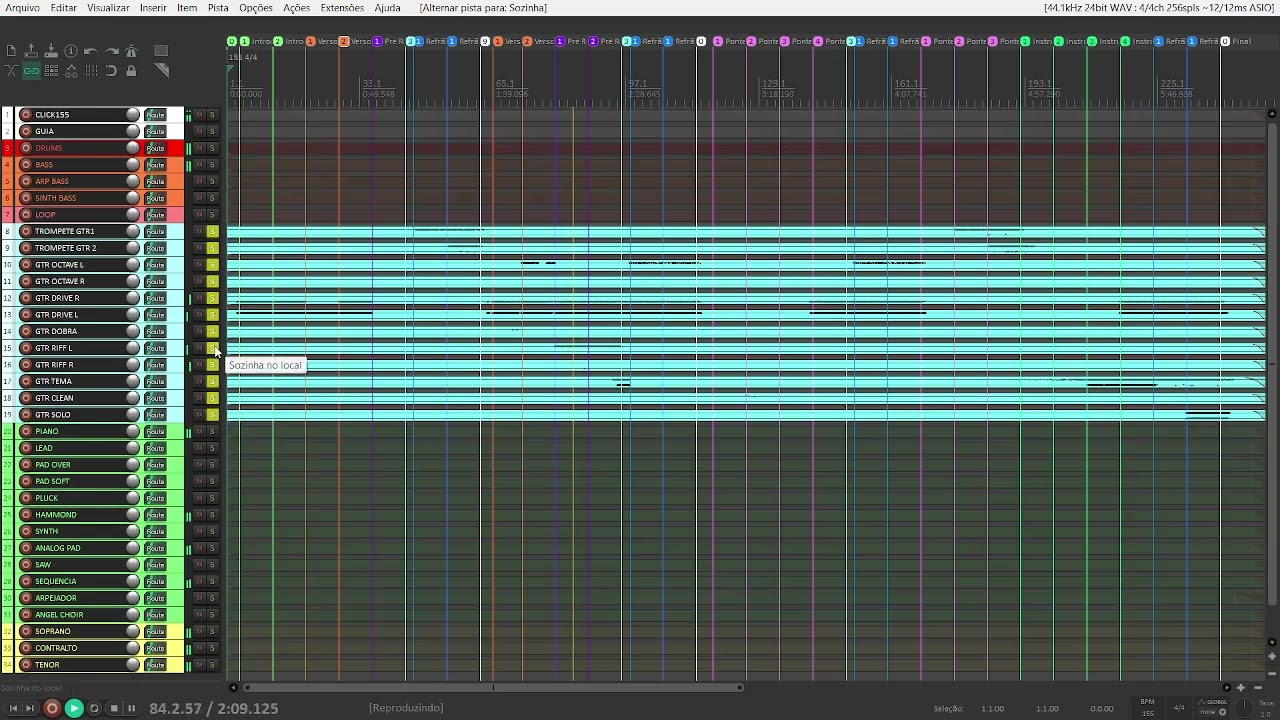This screenshot has width=1280, height=720.
Task: Click the green Play transport button
Action: click(x=73, y=708)
